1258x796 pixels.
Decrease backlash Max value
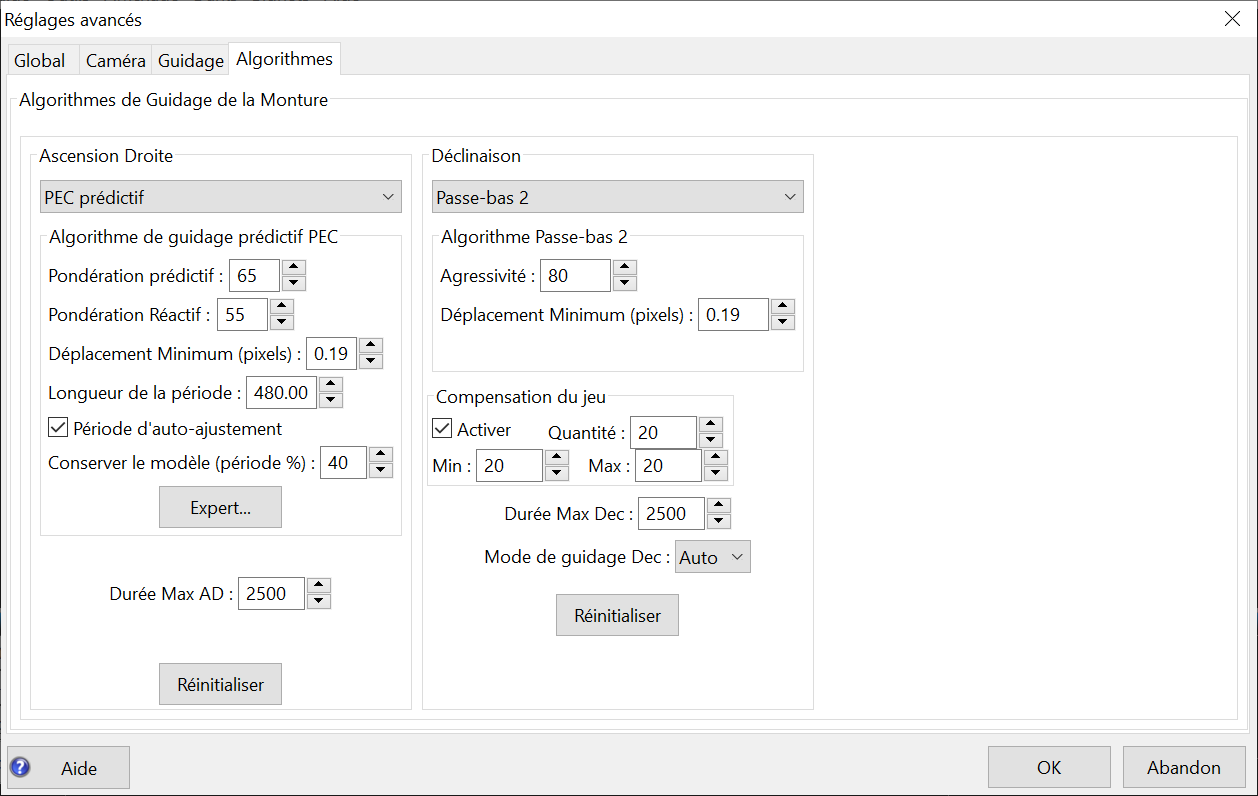tap(716, 473)
